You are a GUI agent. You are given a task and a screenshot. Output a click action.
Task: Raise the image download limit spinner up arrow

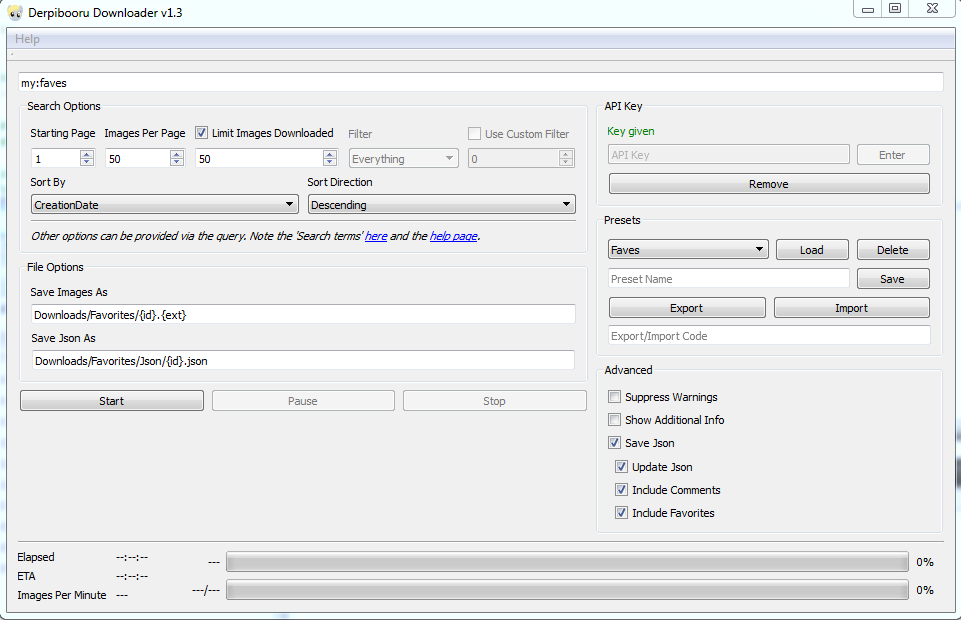tap(330, 154)
